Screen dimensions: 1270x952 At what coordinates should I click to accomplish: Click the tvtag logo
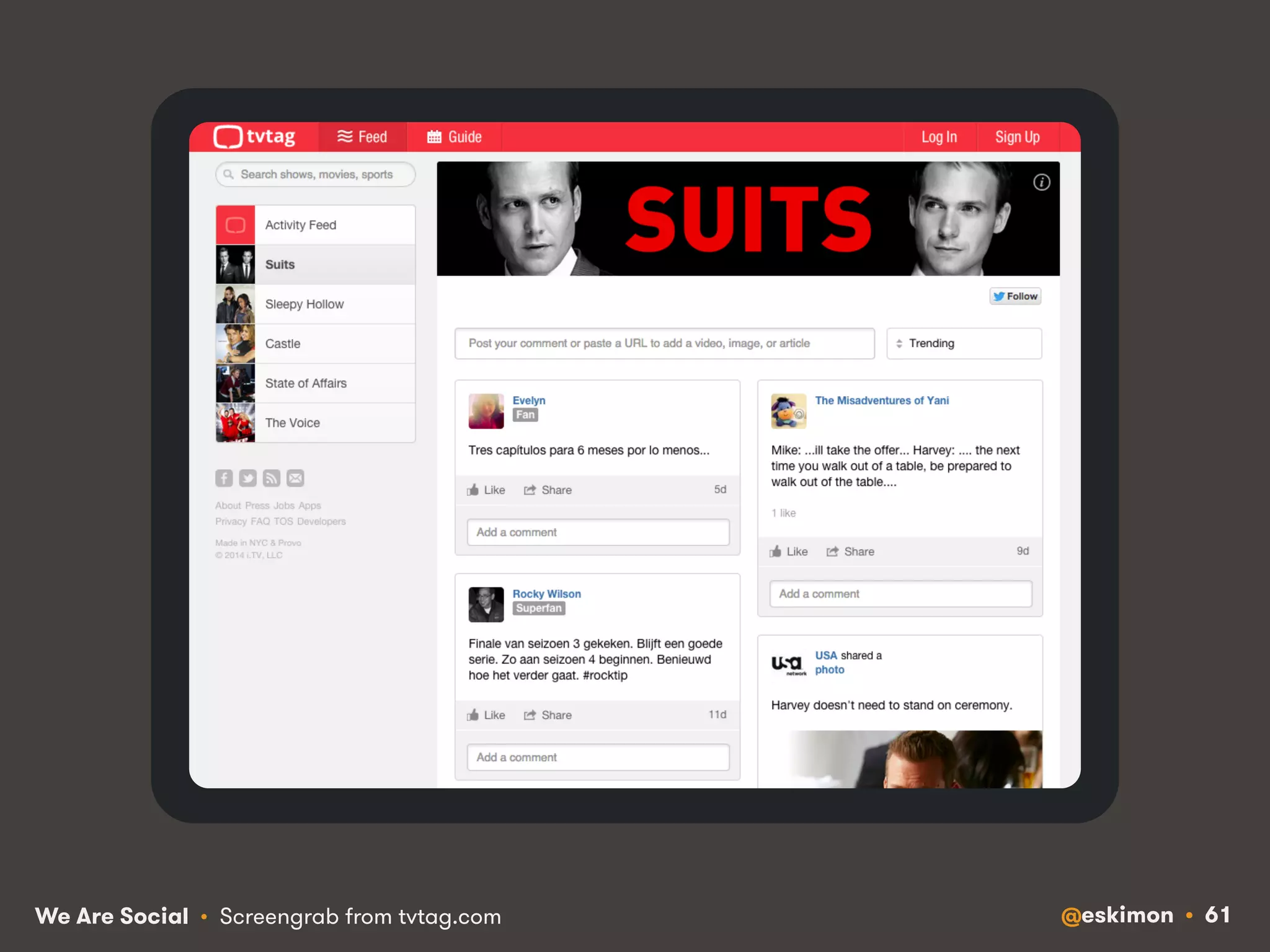254,136
